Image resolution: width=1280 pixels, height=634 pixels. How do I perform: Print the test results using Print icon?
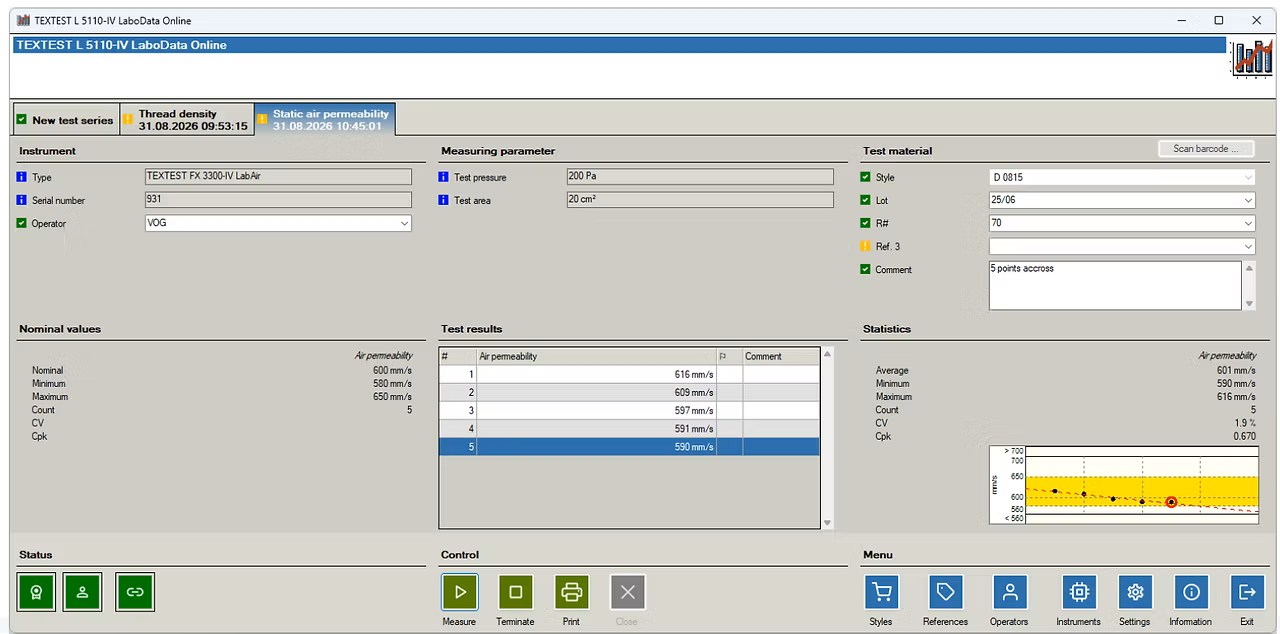(571, 592)
